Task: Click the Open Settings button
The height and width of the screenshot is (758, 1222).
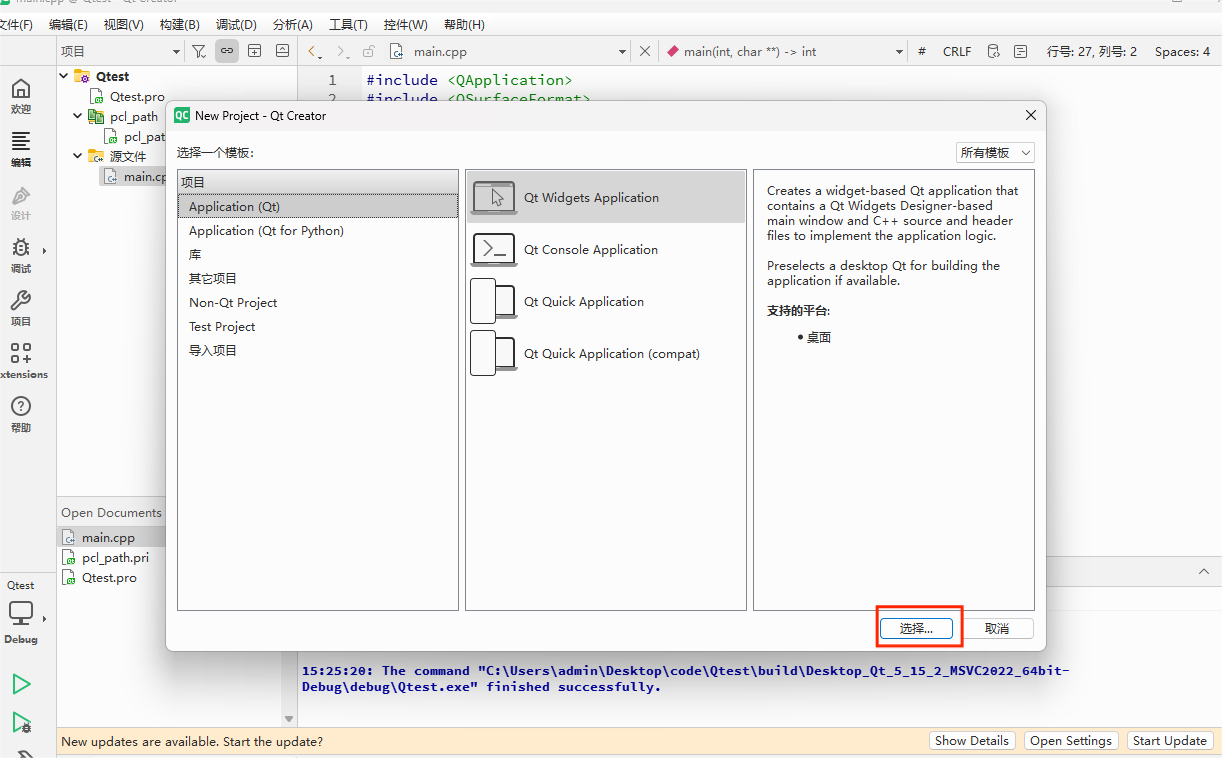Action: pos(1071,741)
